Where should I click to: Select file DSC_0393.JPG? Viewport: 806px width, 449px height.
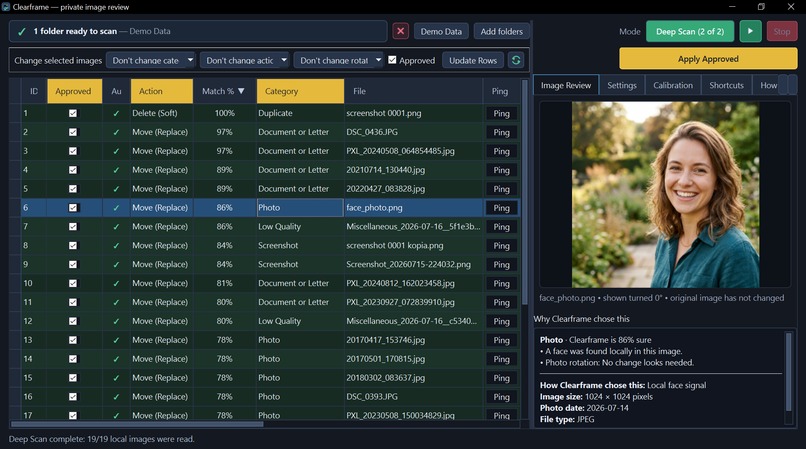tap(372, 397)
